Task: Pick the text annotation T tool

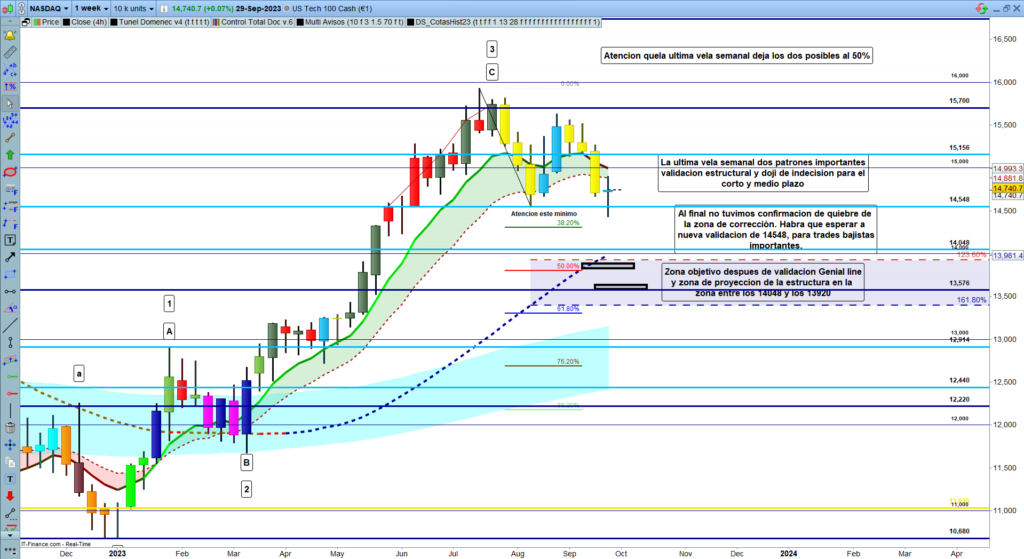Action: [9, 240]
